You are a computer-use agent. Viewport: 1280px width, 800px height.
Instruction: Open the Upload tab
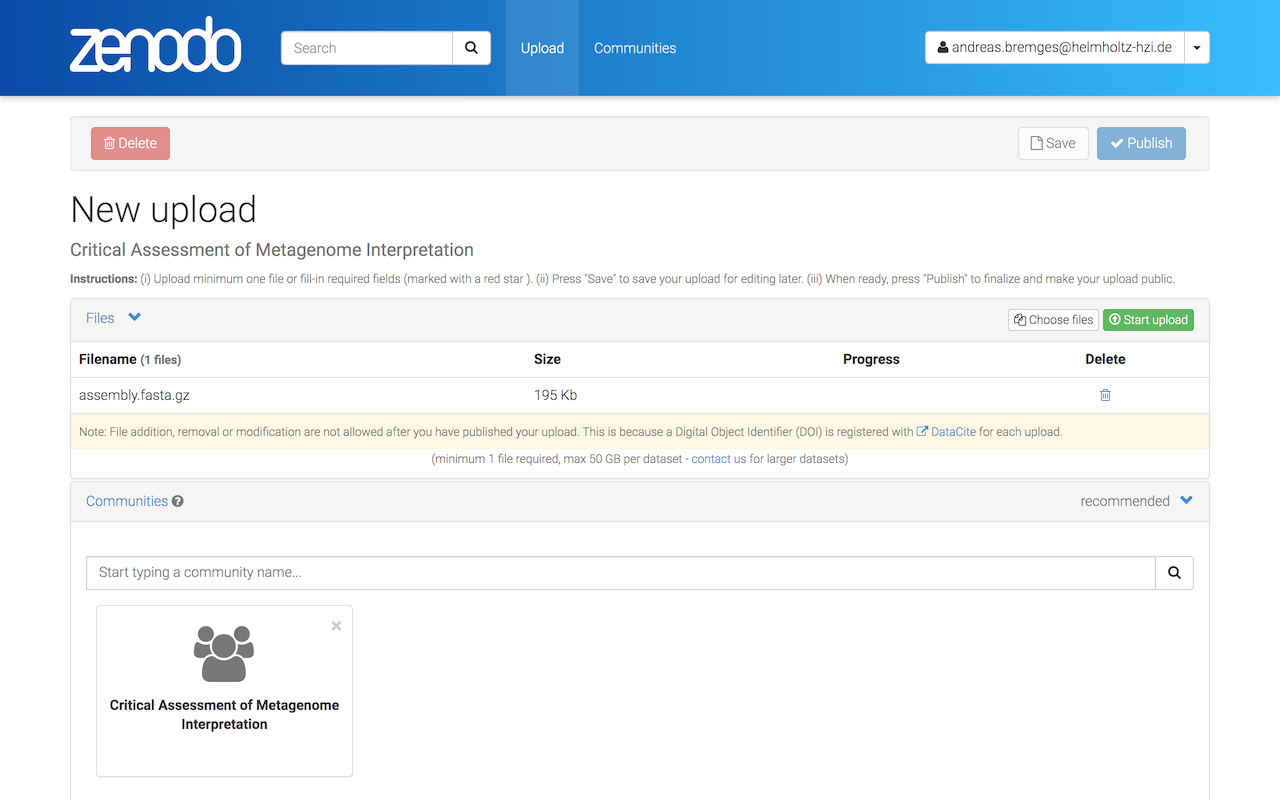point(542,48)
